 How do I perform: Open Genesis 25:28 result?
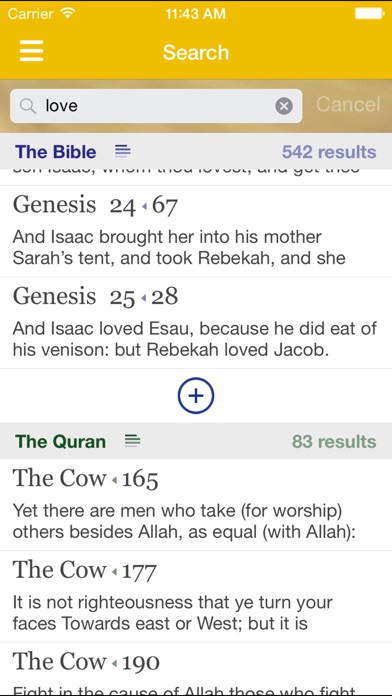click(x=196, y=323)
